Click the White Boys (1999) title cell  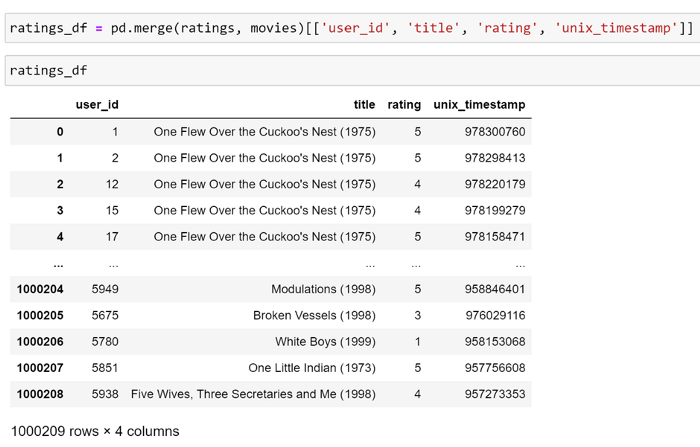(x=325, y=342)
